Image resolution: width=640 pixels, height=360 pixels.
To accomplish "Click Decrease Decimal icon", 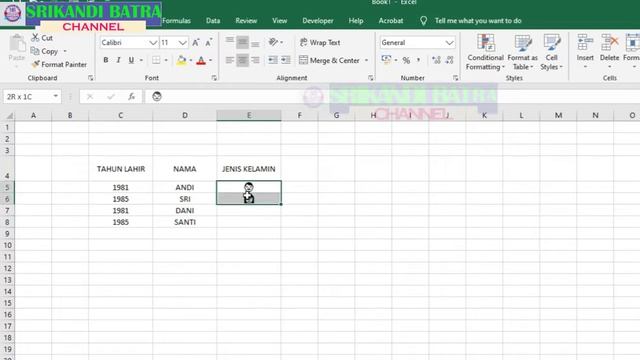I will point(449,60).
